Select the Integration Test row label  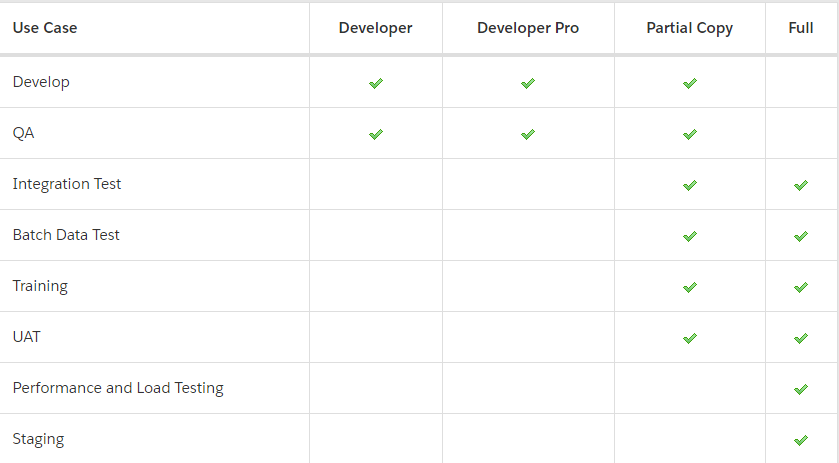67,184
